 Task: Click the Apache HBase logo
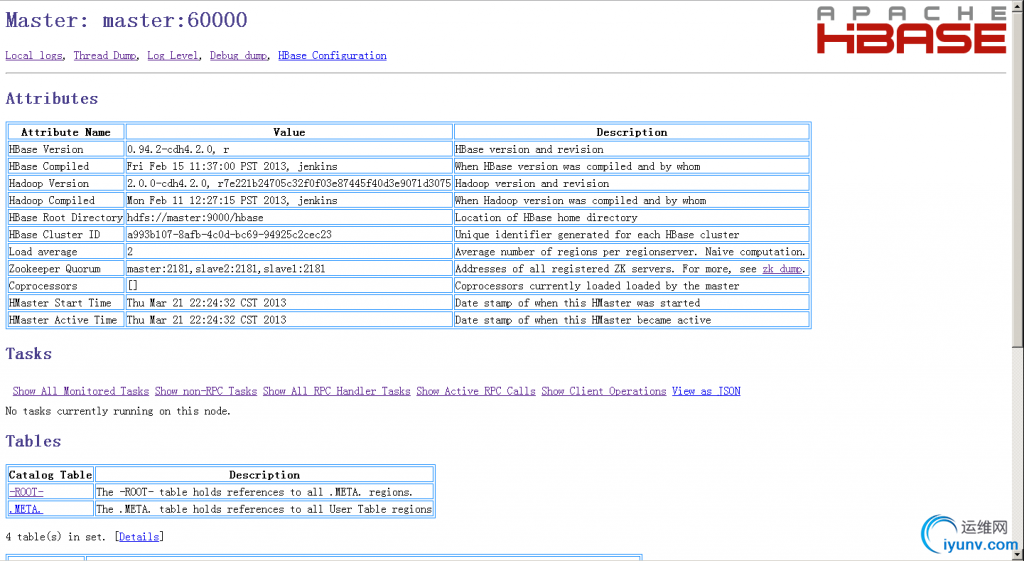911,30
